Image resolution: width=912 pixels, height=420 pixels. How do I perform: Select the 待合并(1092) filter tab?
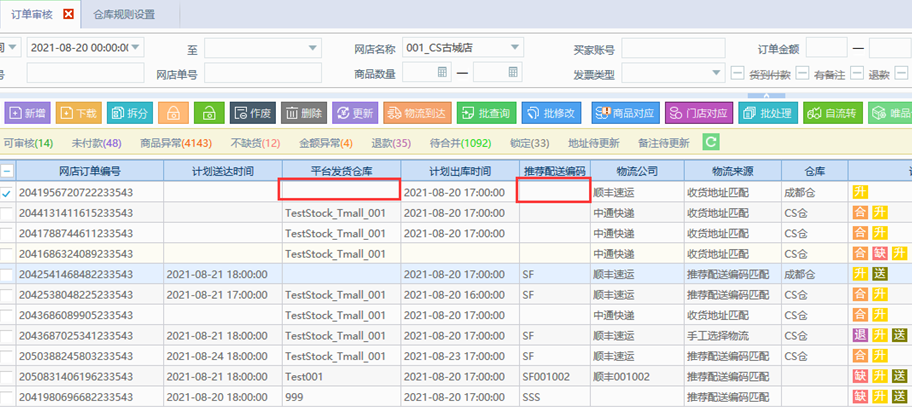coord(461,143)
